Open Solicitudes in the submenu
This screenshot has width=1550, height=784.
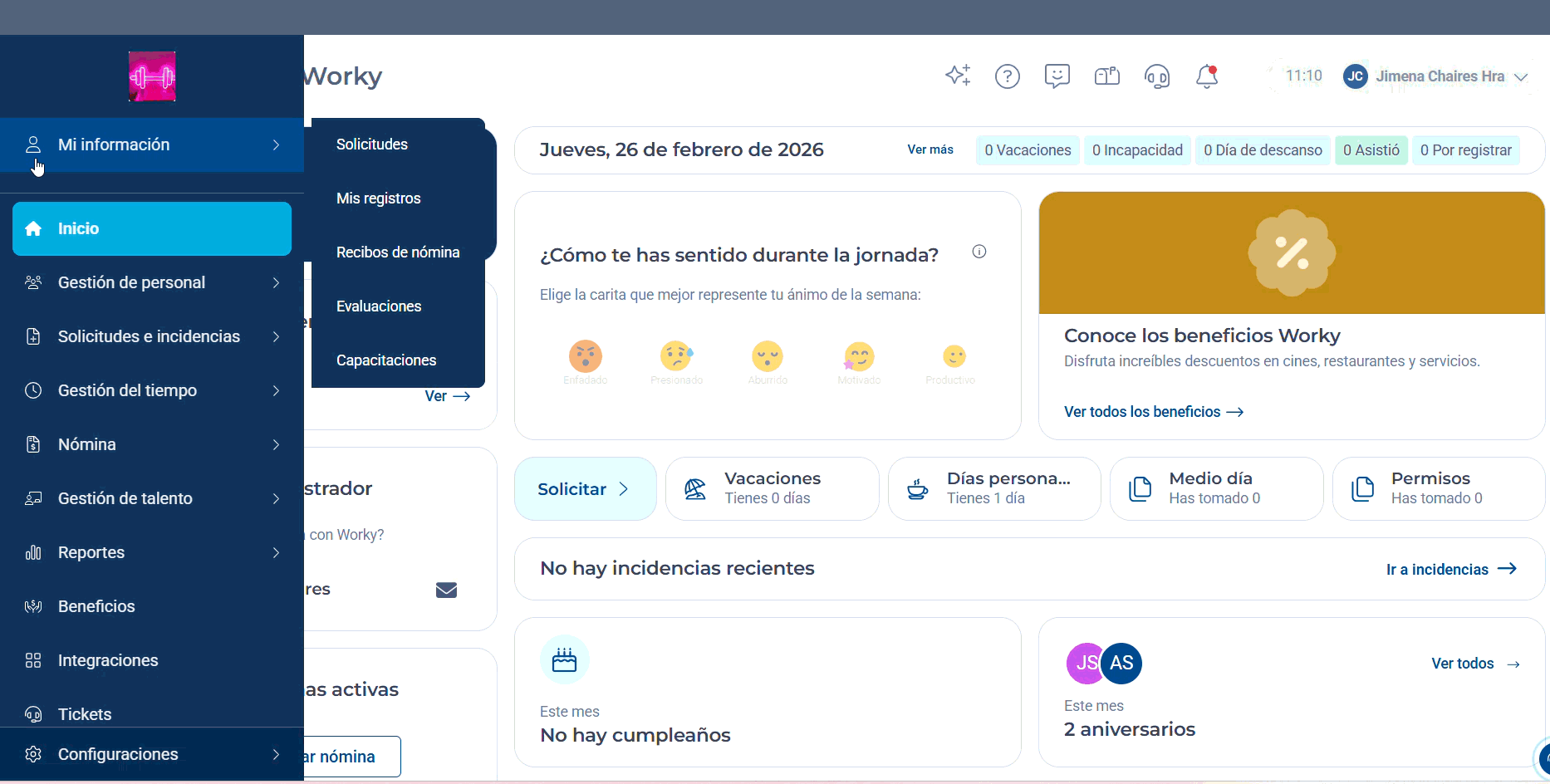[372, 145]
